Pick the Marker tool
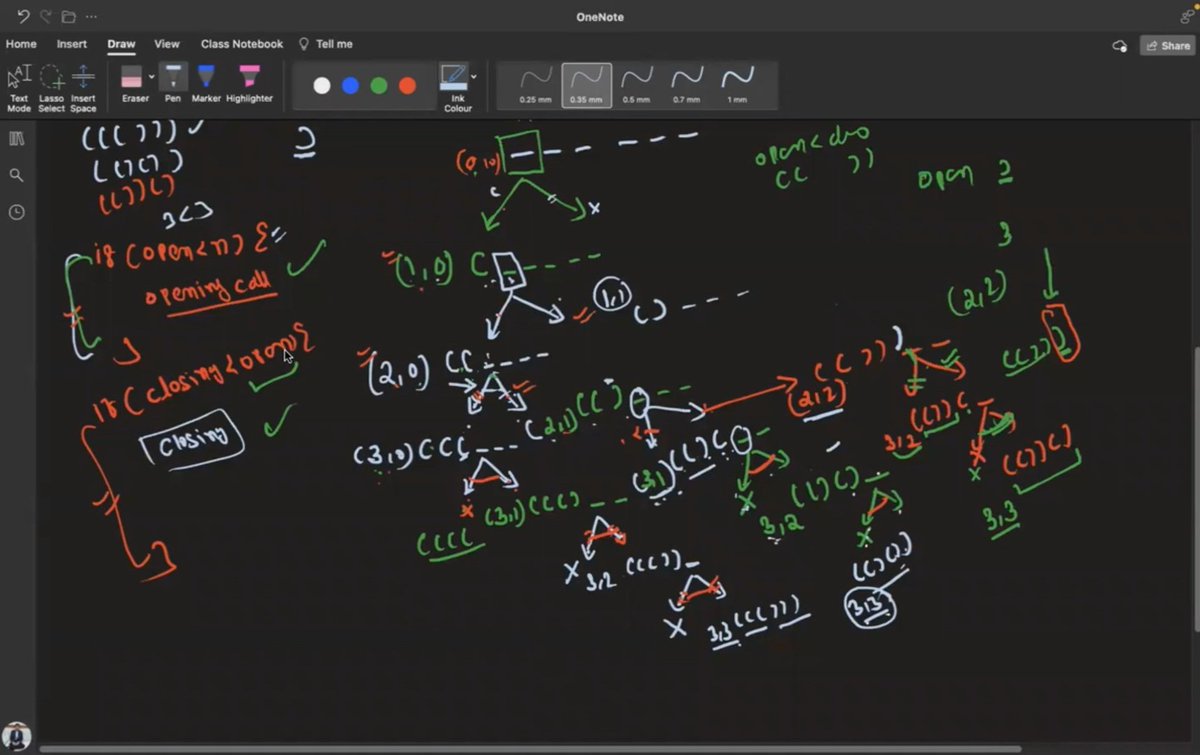This screenshot has width=1200, height=755. point(206,84)
